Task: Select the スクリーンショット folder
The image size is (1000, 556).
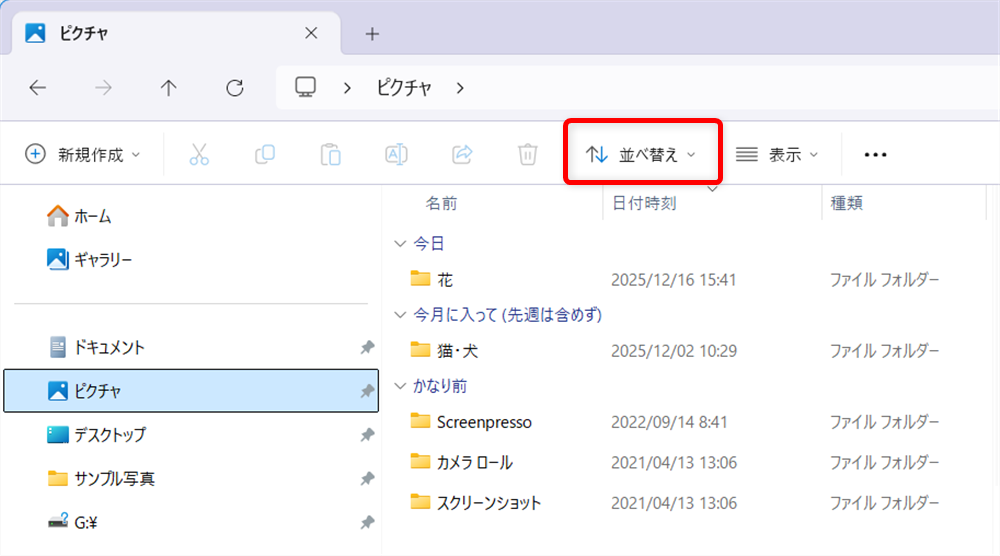Action: pos(489,503)
